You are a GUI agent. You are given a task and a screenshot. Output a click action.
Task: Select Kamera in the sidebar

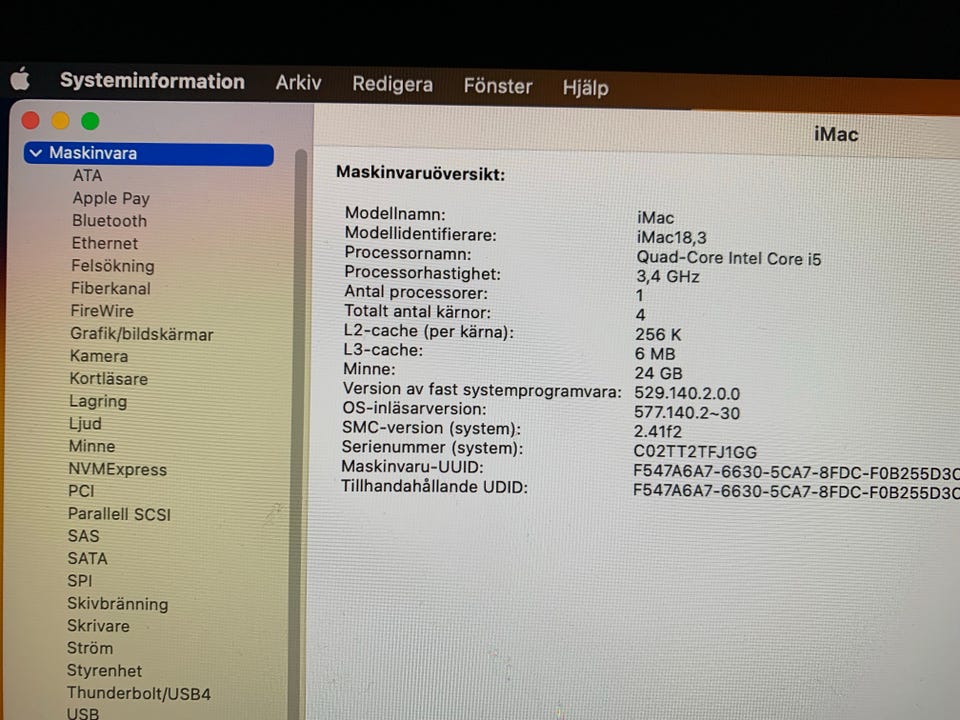pyautogui.click(x=99, y=356)
